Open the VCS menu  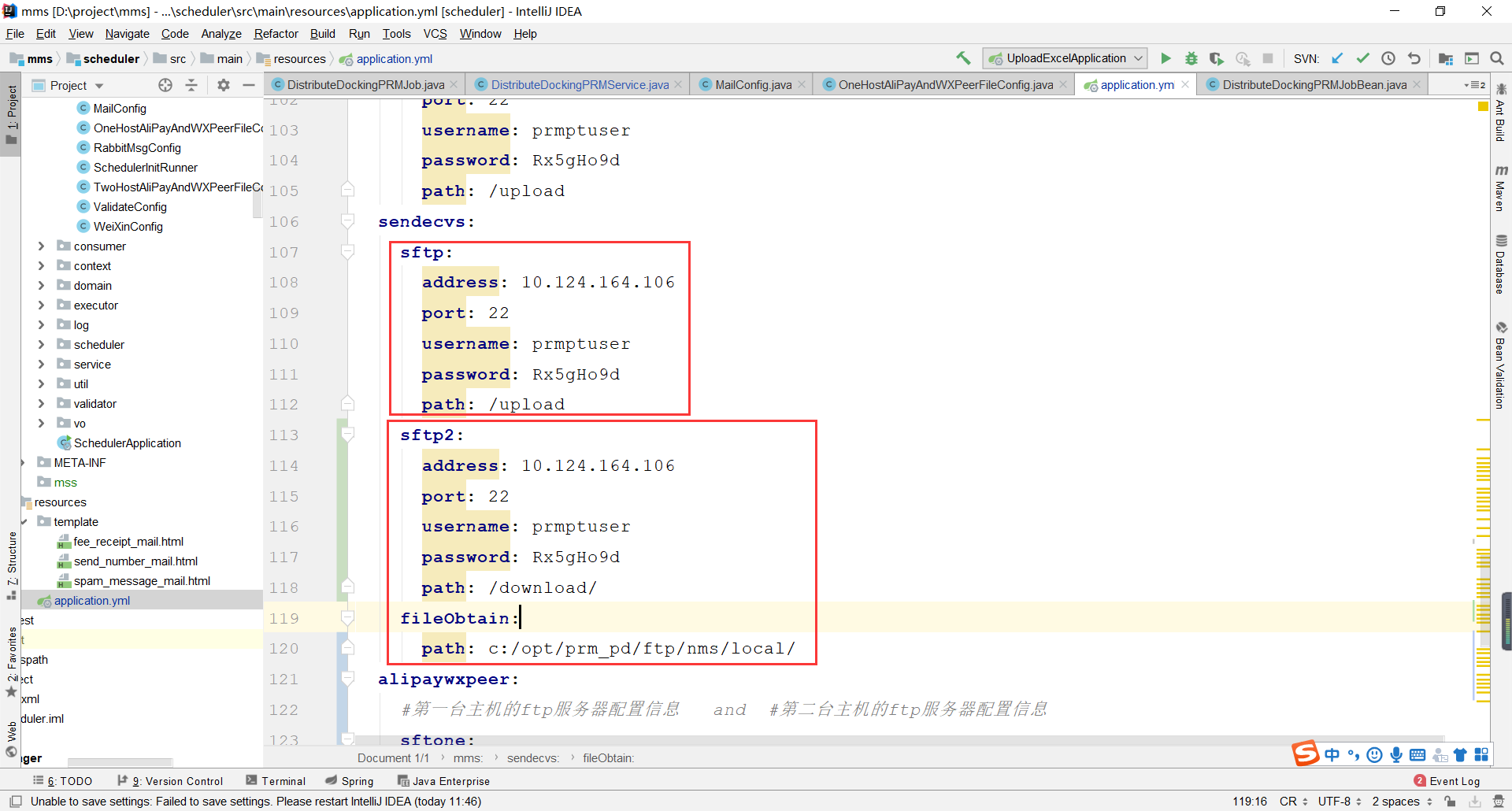(x=435, y=34)
